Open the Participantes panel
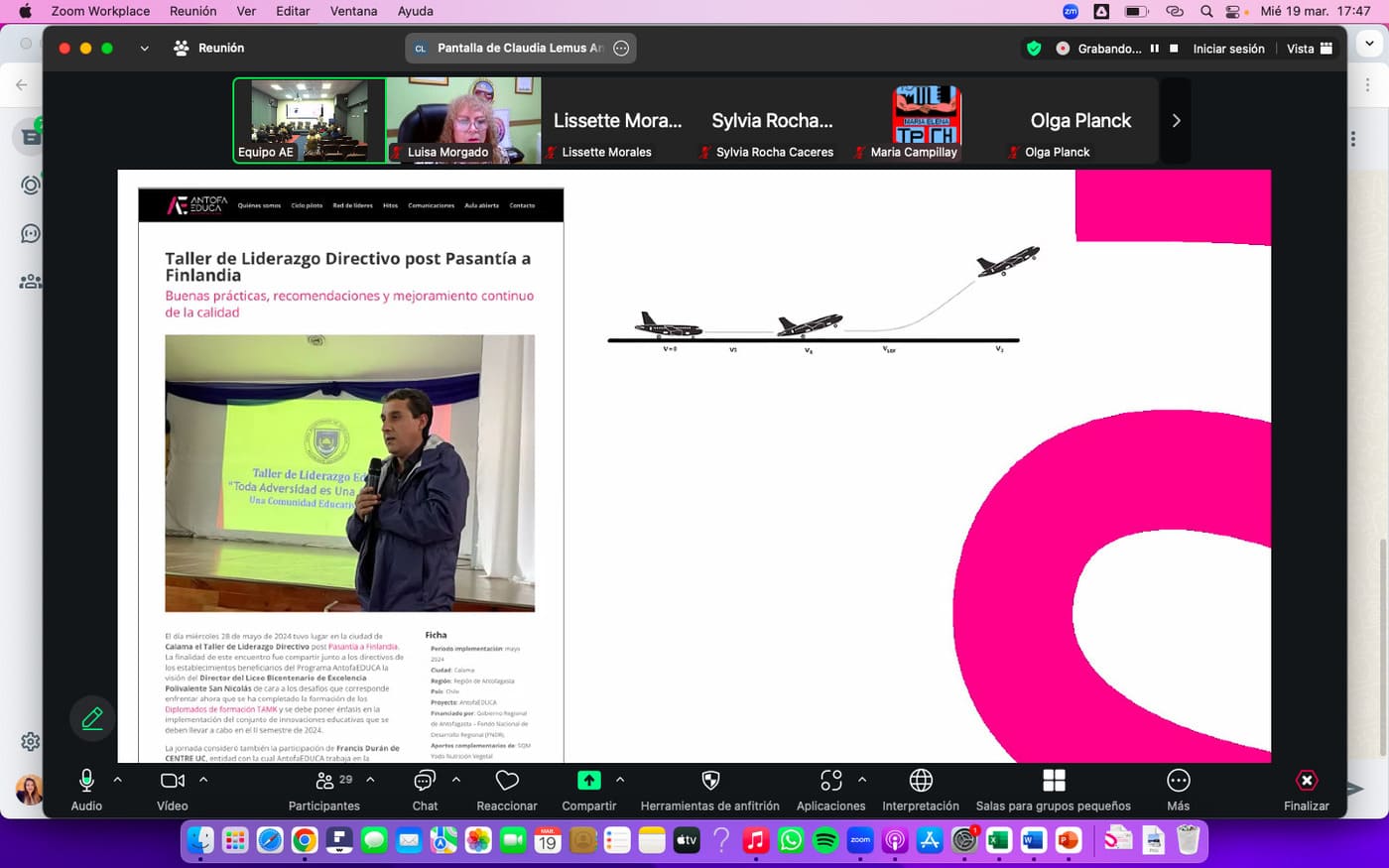Viewport: 1389px width, 868px height. (324, 790)
